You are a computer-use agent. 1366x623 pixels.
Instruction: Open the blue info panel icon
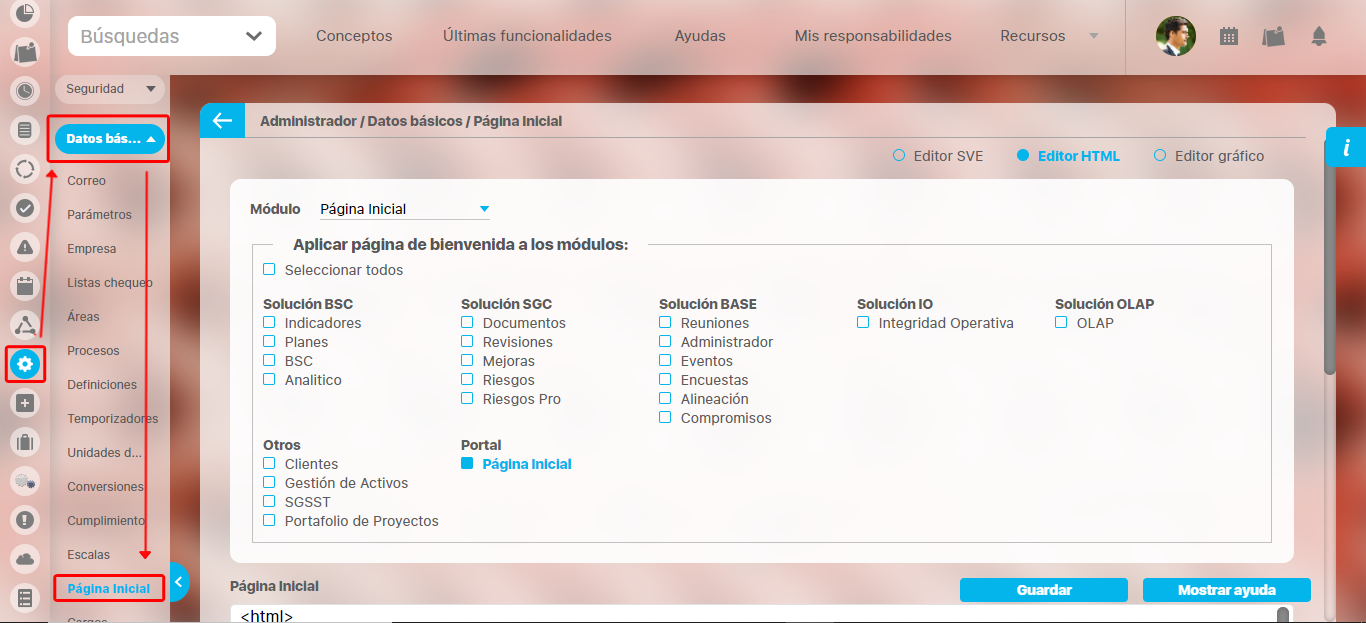coord(1346,148)
